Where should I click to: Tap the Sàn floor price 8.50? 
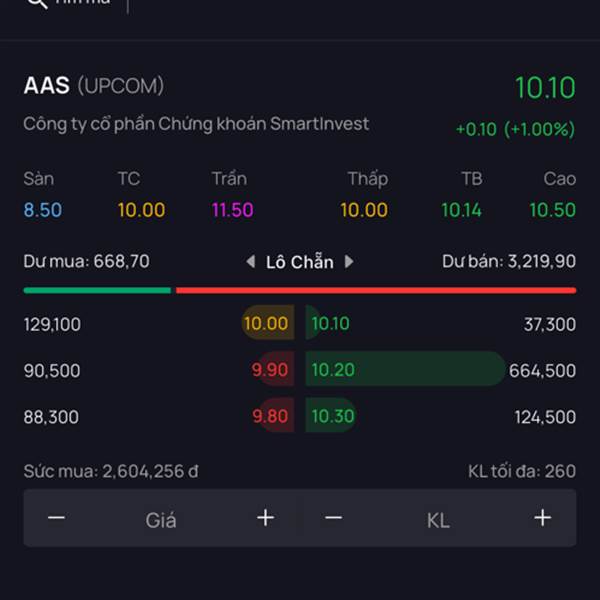tap(43, 210)
